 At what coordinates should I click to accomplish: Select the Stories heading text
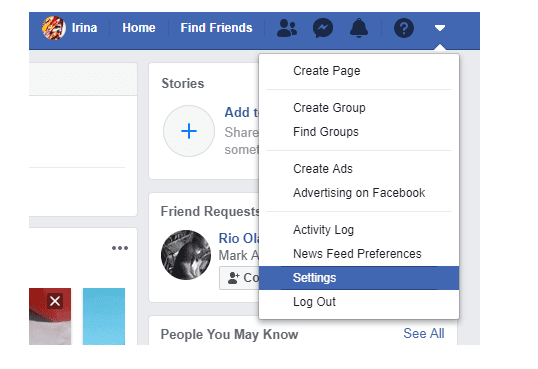click(x=183, y=83)
